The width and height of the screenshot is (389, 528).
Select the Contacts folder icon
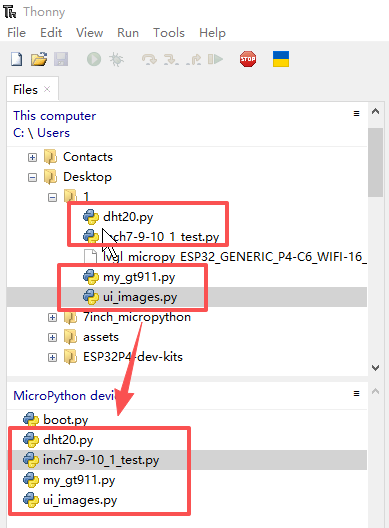[51, 157]
